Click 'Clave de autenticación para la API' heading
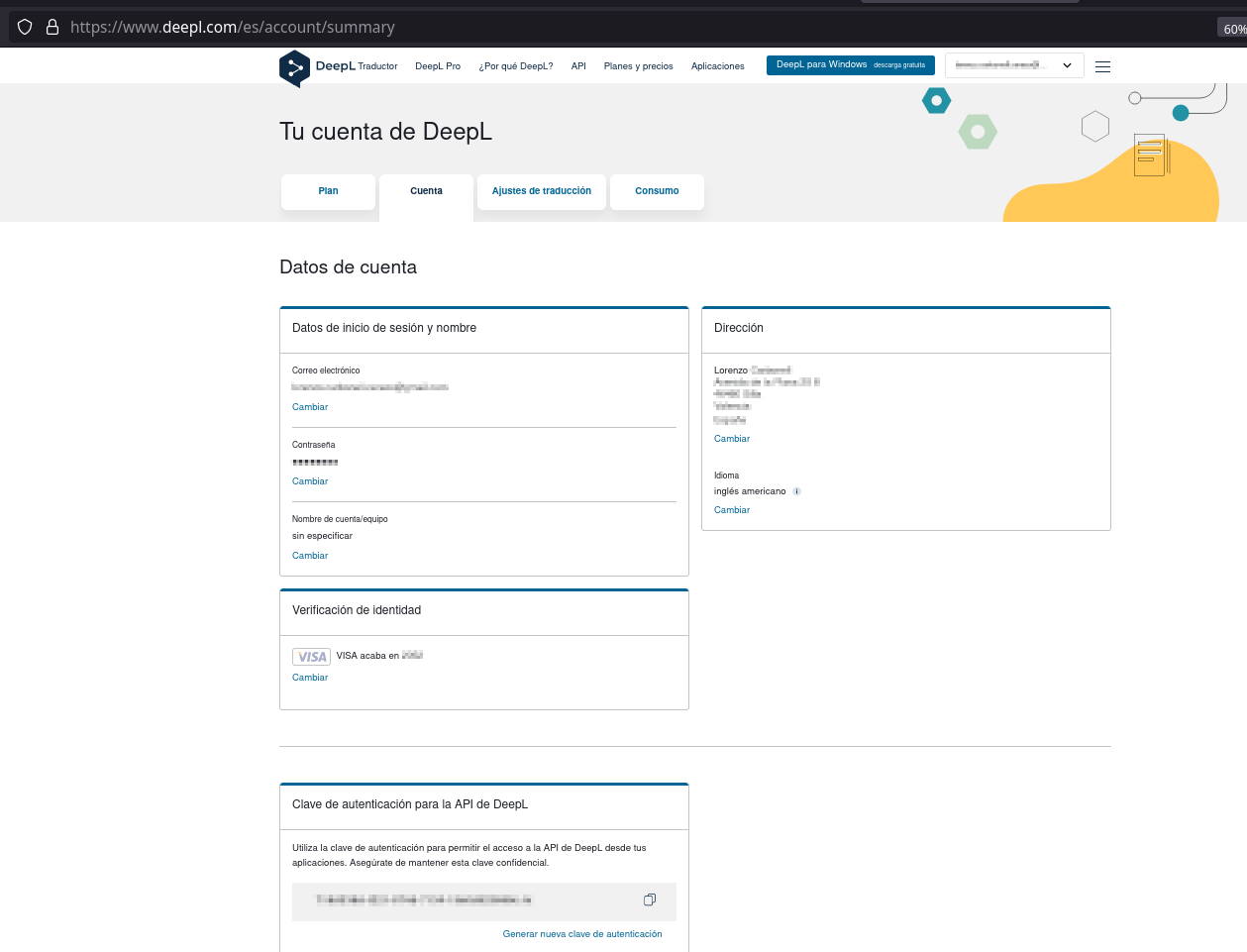Viewport: 1247px width, 952px height. (410, 804)
